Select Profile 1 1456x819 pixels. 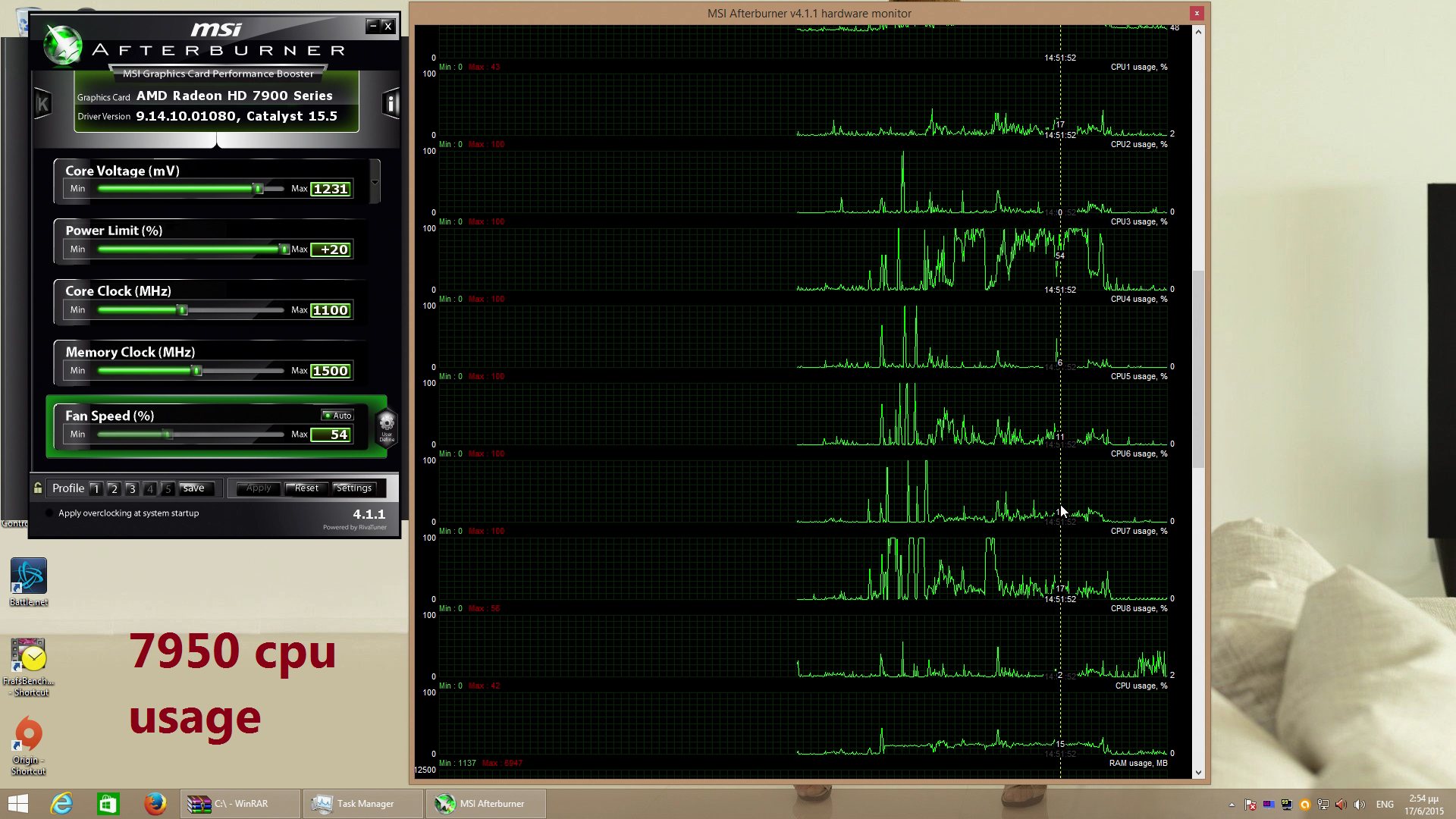click(96, 489)
